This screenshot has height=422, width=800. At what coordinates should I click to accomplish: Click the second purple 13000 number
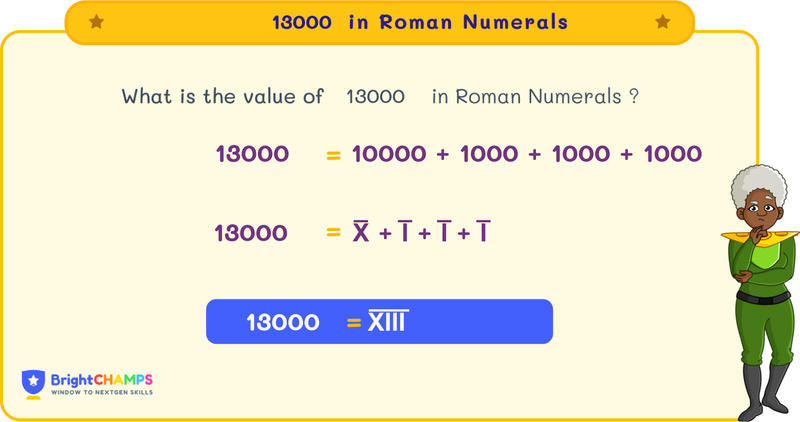coord(251,234)
